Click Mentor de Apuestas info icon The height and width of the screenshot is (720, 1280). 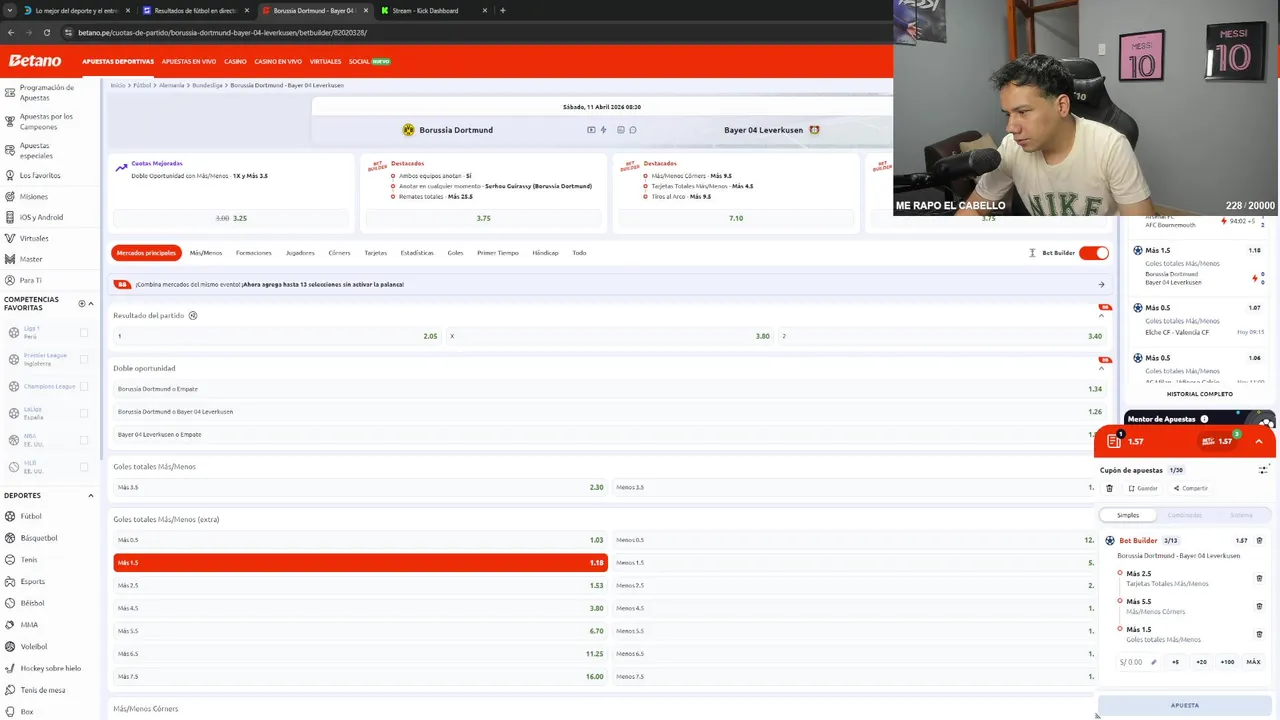click(1204, 419)
